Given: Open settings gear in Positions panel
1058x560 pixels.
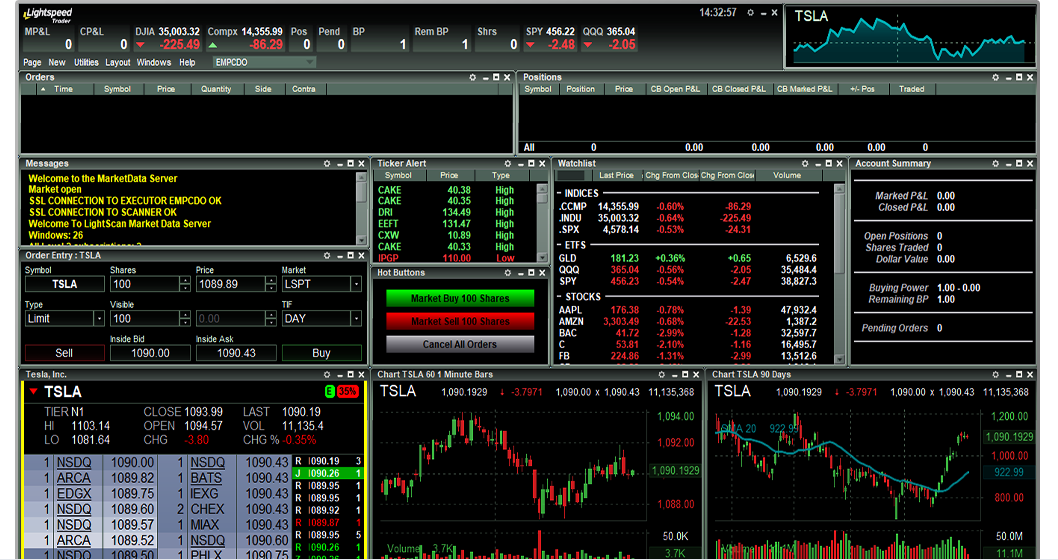Looking at the screenshot, I should click(x=995, y=78).
